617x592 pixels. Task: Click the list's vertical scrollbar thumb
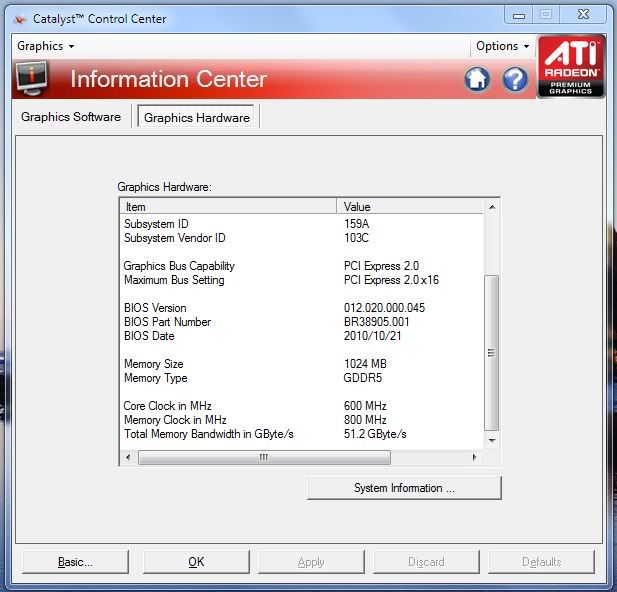point(491,353)
